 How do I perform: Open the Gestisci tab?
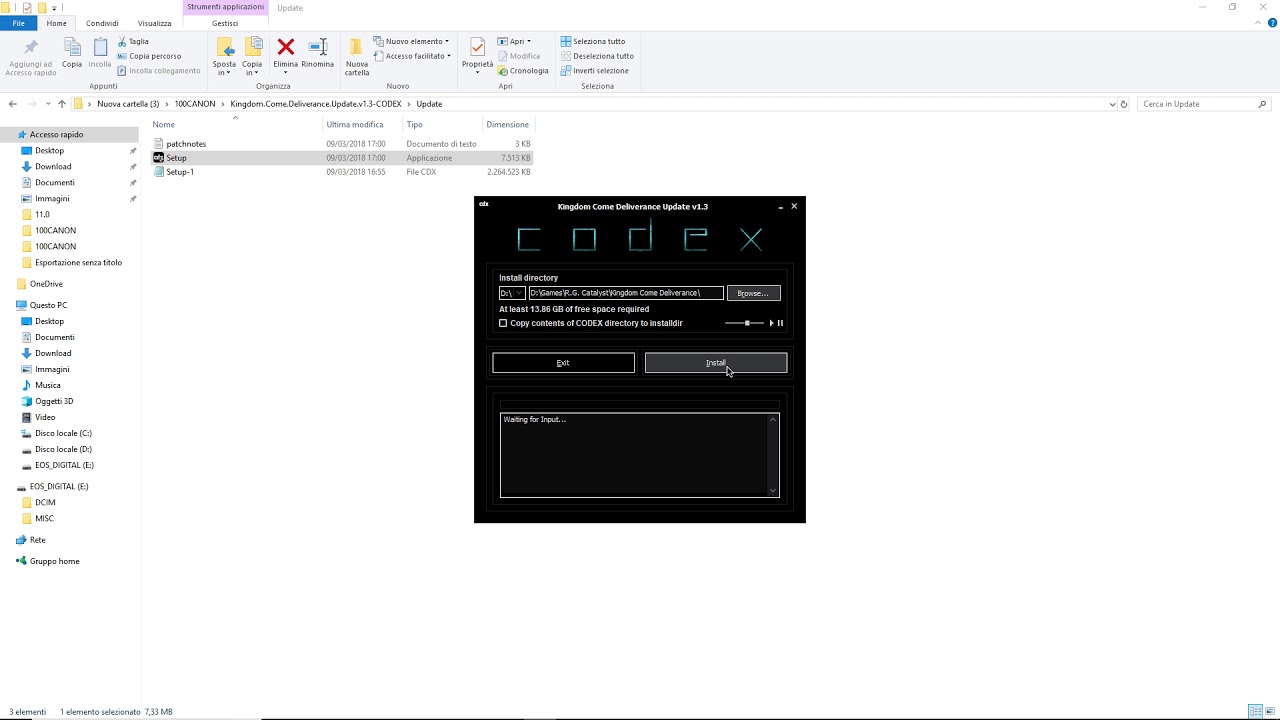pos(225,23)
